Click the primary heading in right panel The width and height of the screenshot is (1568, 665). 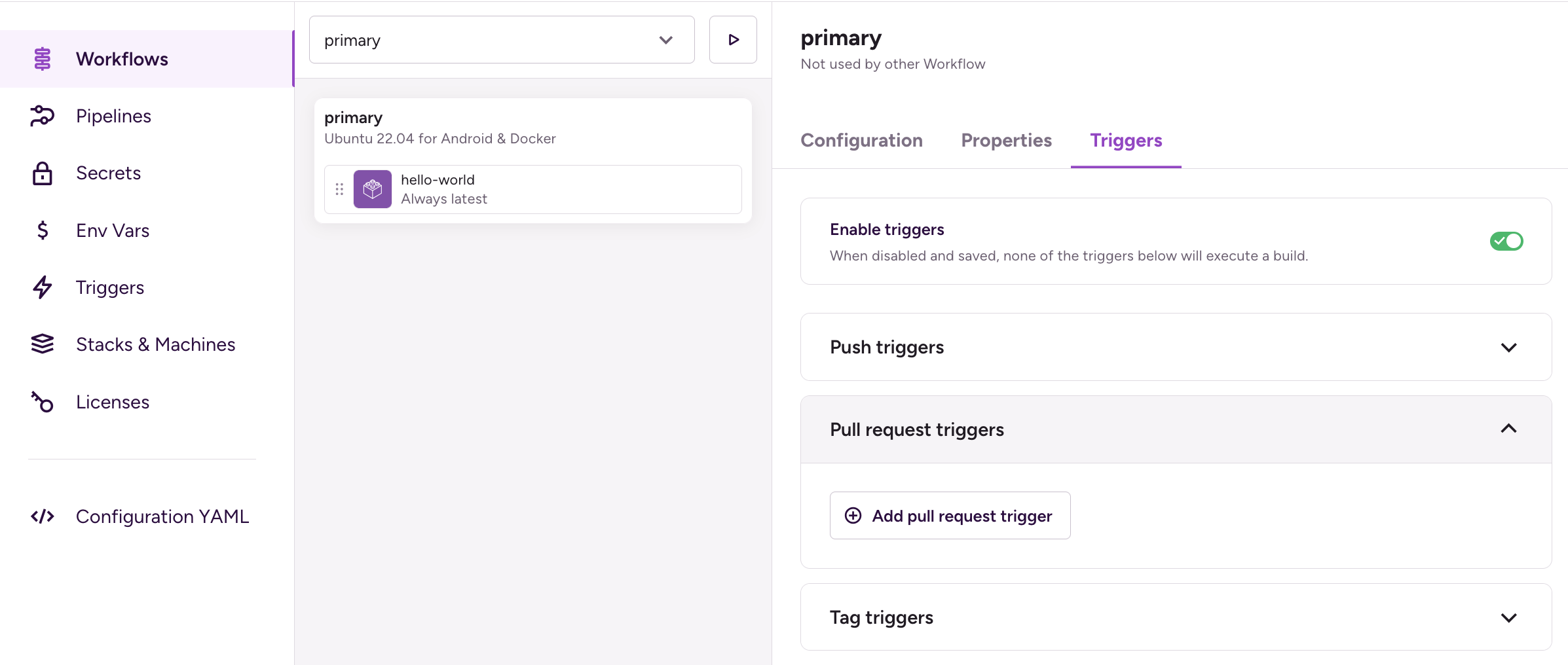coord(841,38)
